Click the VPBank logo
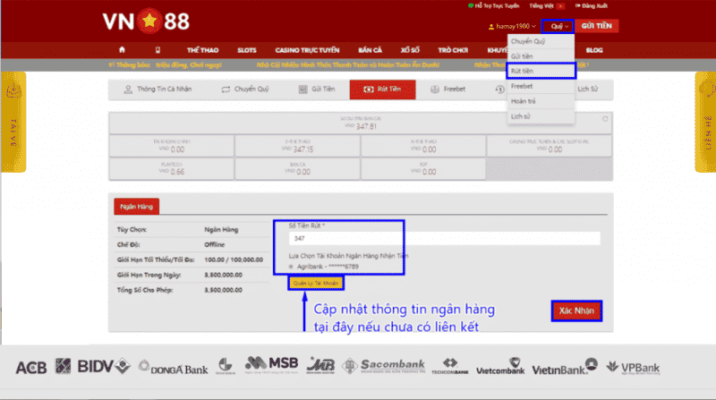 633,367
